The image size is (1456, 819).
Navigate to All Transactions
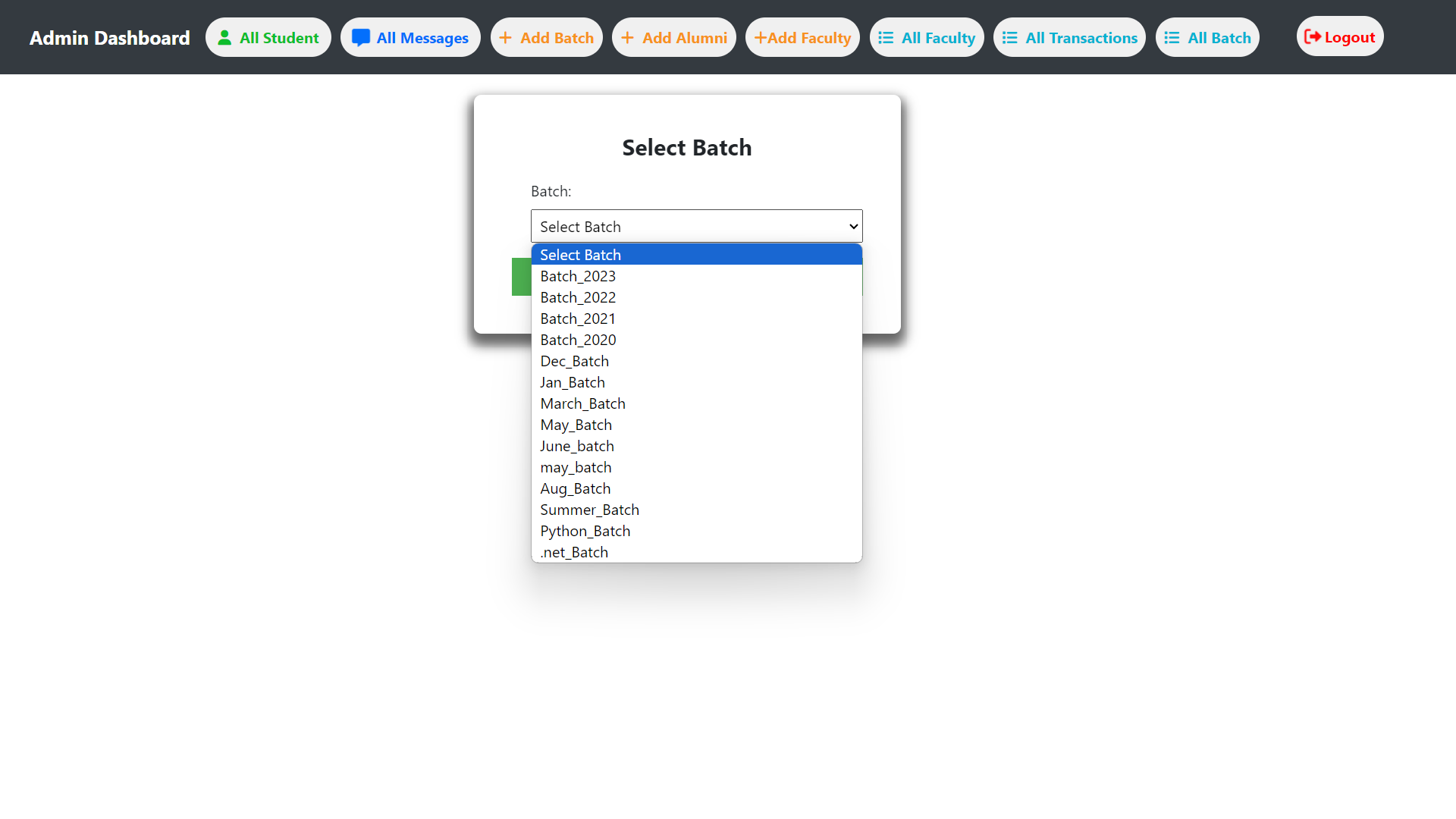[1069, 36]
